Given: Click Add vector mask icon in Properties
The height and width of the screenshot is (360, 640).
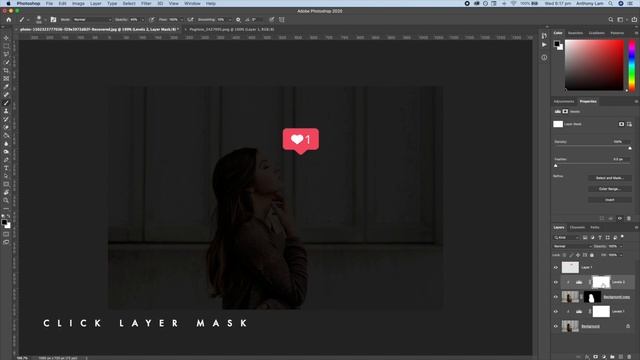Looking at the screenshot, I should pos(629,124).
